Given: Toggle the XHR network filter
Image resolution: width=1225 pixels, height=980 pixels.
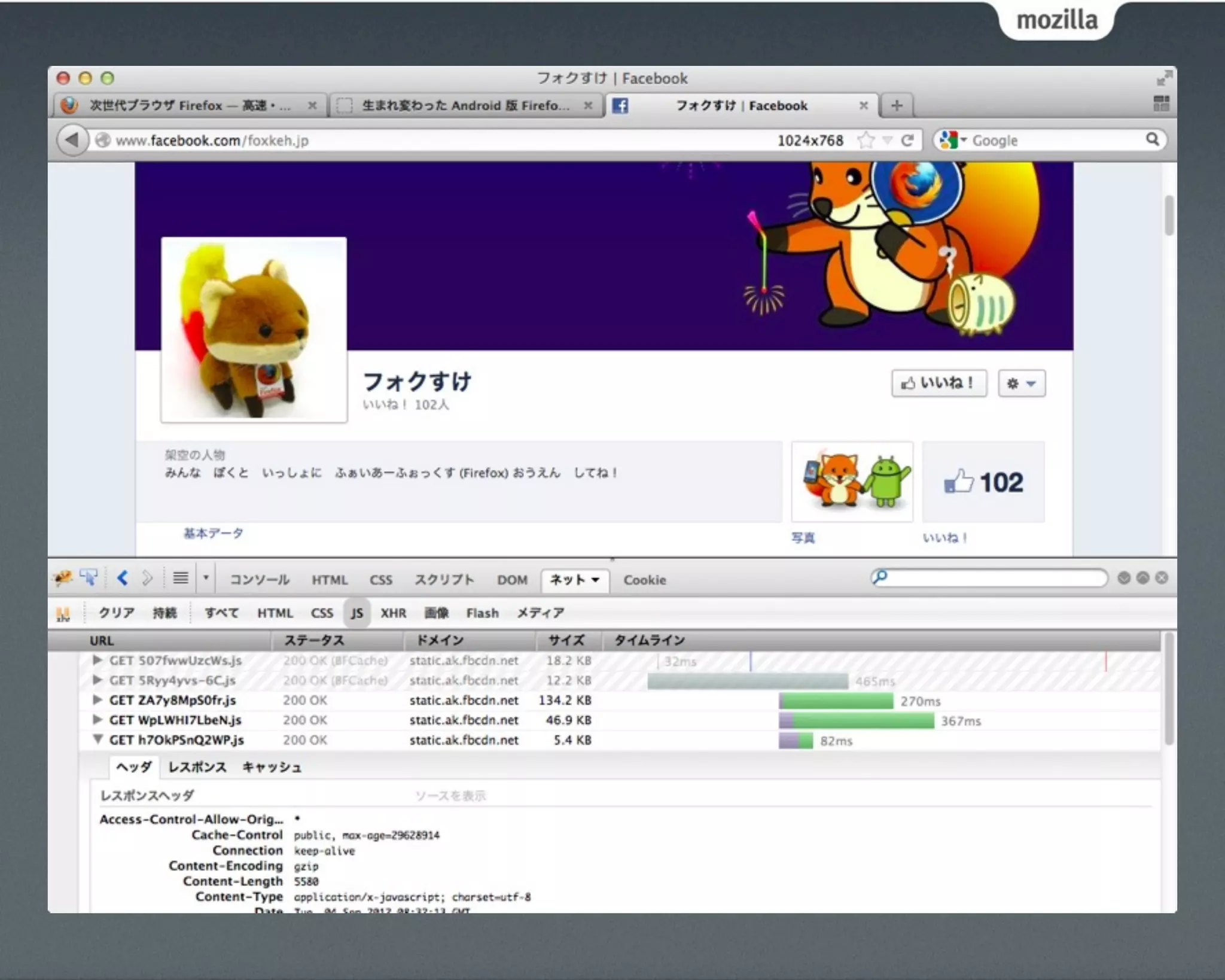Looking at the screenshot, I should [393, 613].
